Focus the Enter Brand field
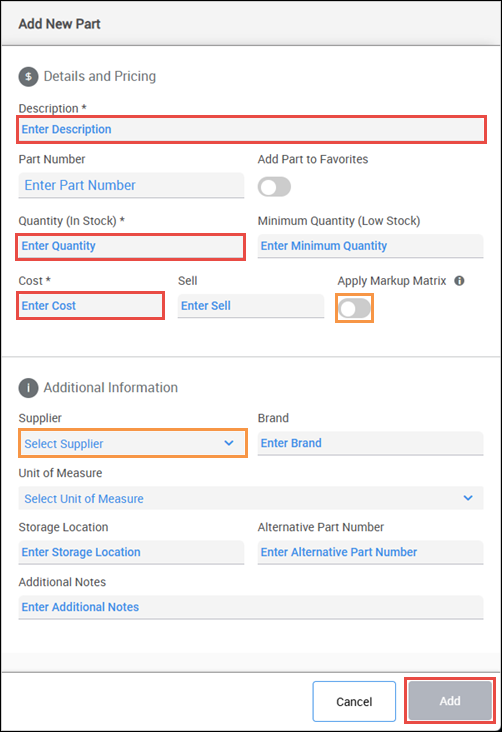Viewport: 502px width, 732px height. pyautogui.click(x=370, y=443)
